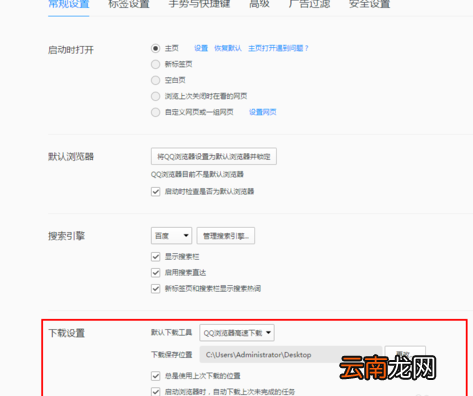Viewport: 473px width, 396px height.
Task: Click the 默认浏览器 section label
Action: point(71,156)
